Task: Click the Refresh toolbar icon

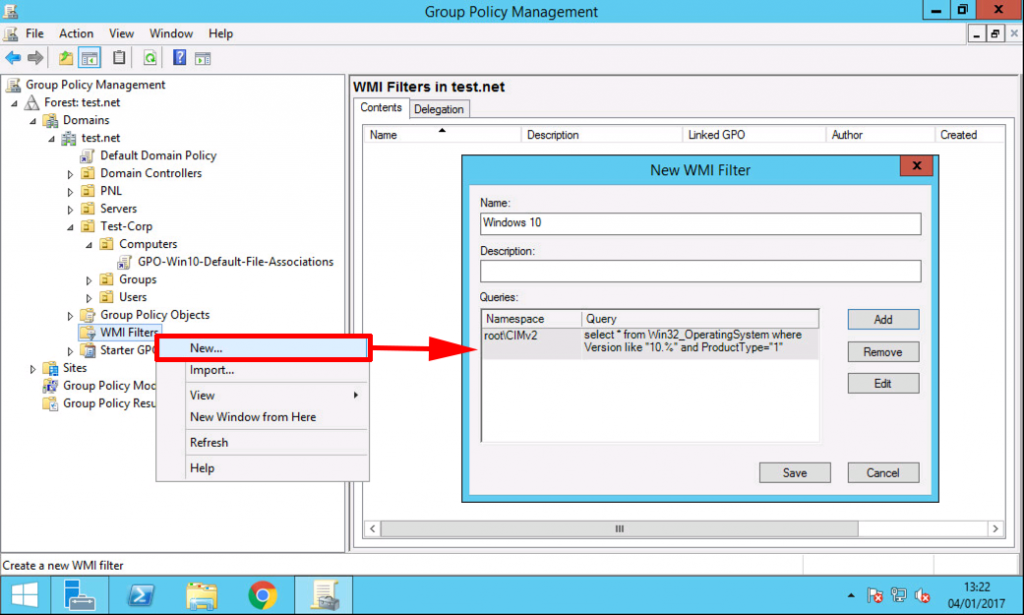Action: coord(150,58)
